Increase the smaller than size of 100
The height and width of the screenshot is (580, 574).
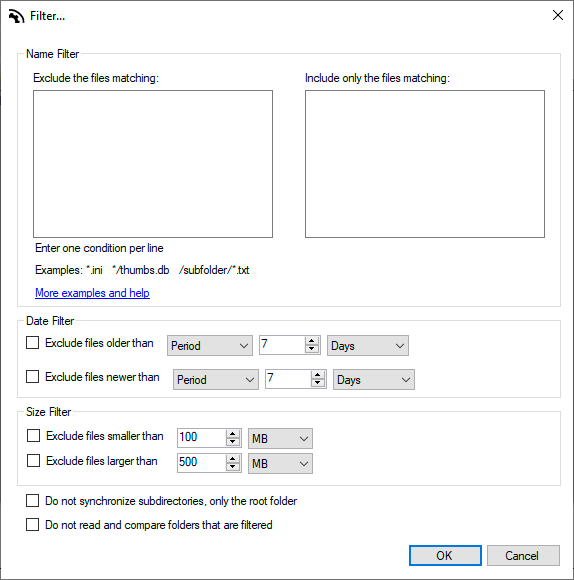coord(233,434)
